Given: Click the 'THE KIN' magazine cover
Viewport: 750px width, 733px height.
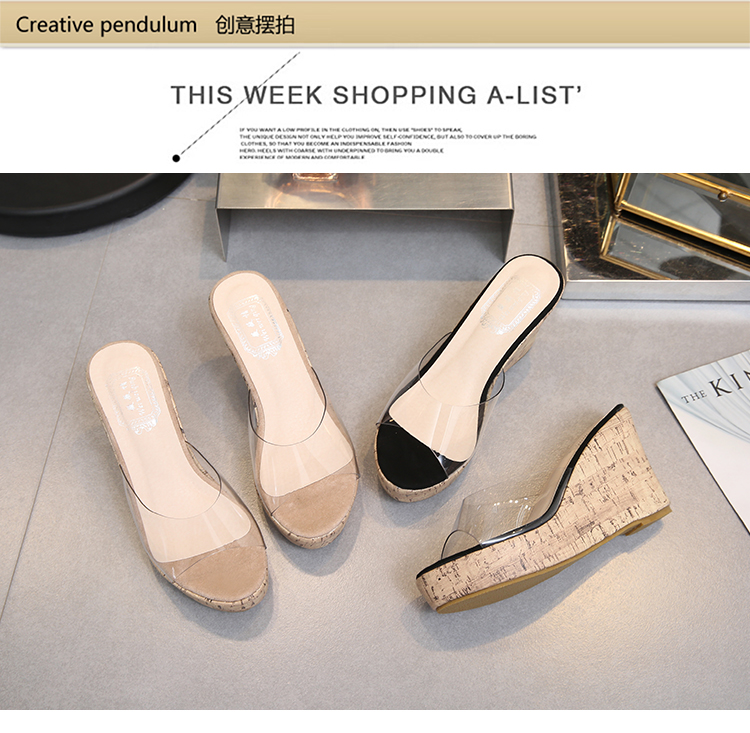Looking at the screenshot, I should (706, 432).
